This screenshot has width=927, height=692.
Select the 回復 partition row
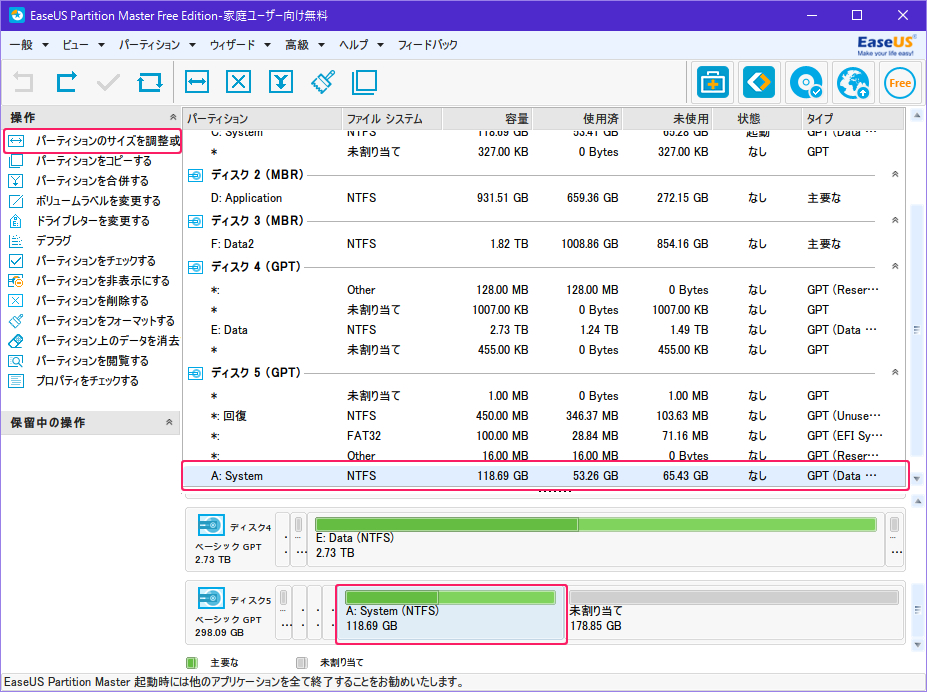(543, 416)
